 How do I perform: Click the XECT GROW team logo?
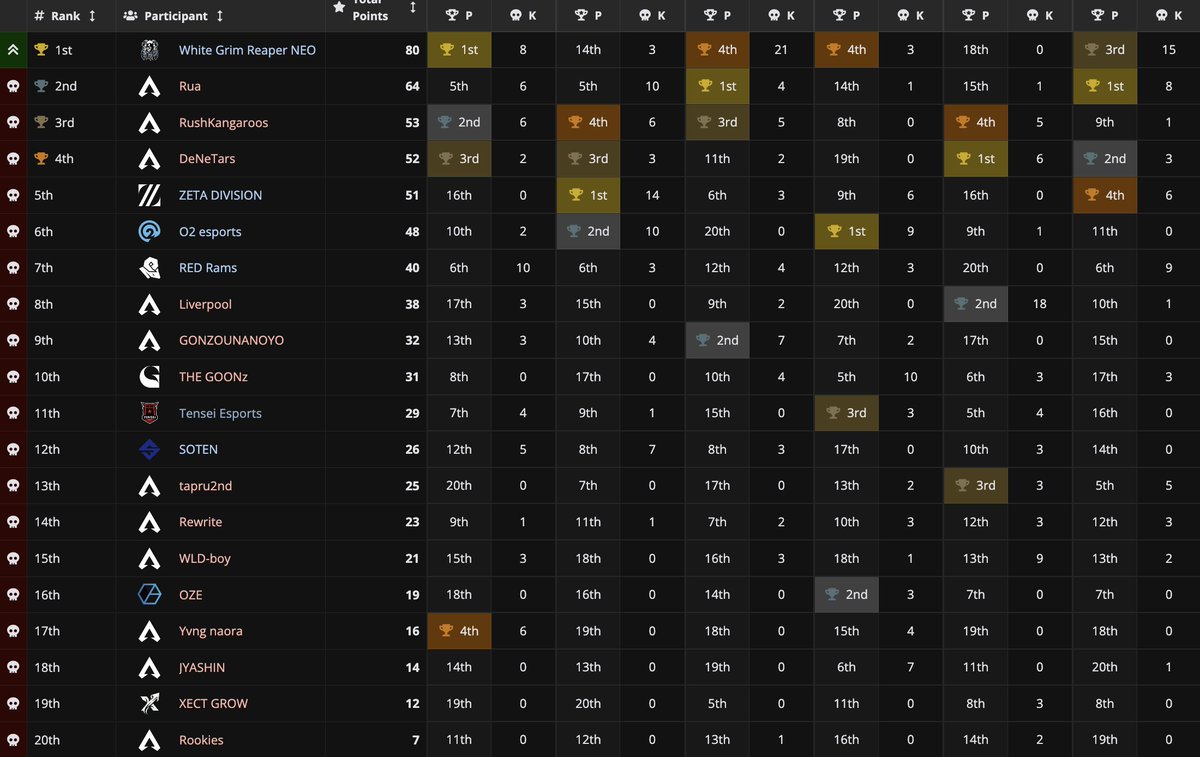(149, 704)
